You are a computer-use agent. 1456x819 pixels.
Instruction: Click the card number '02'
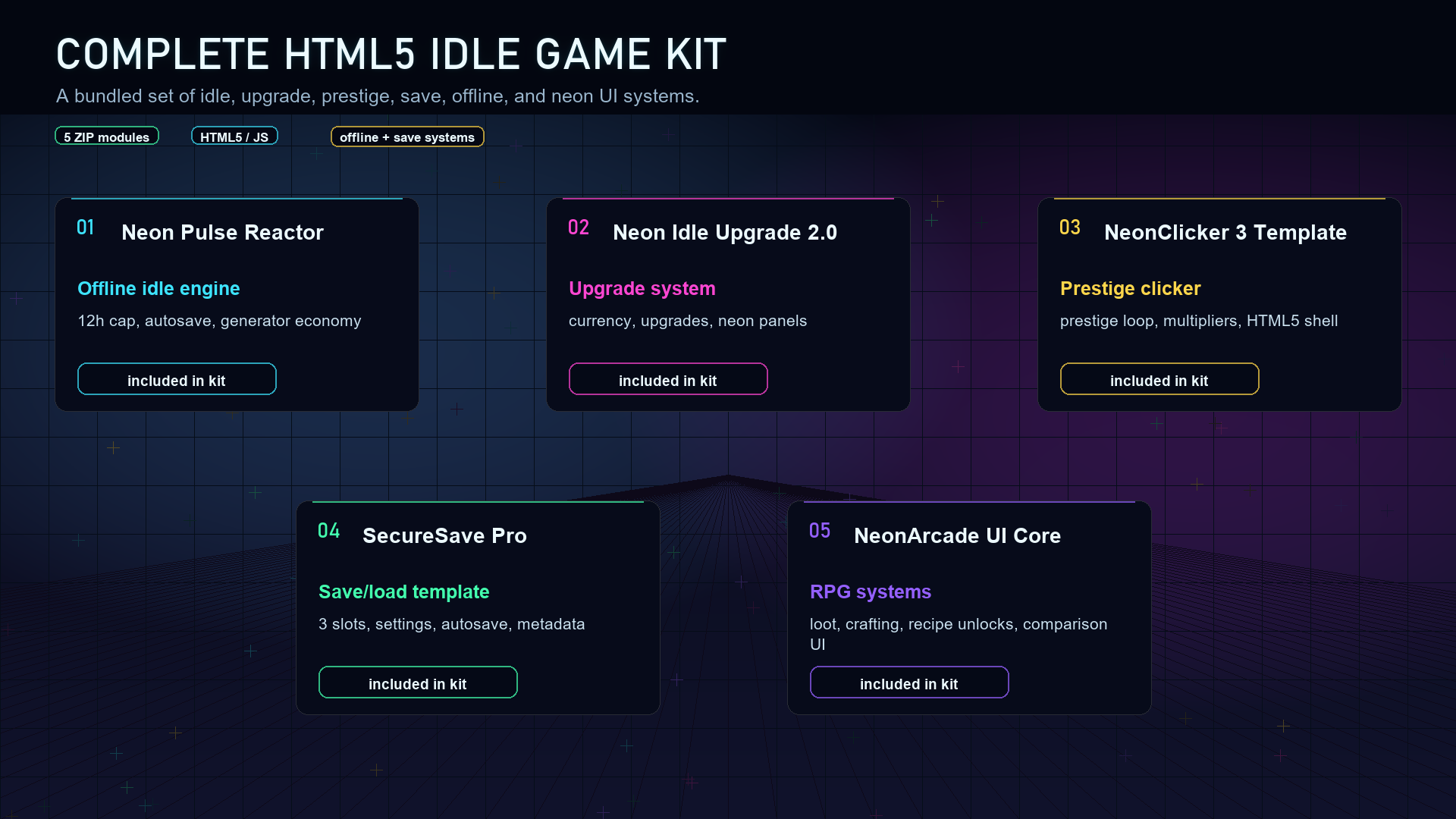click(x=579, y=227)
